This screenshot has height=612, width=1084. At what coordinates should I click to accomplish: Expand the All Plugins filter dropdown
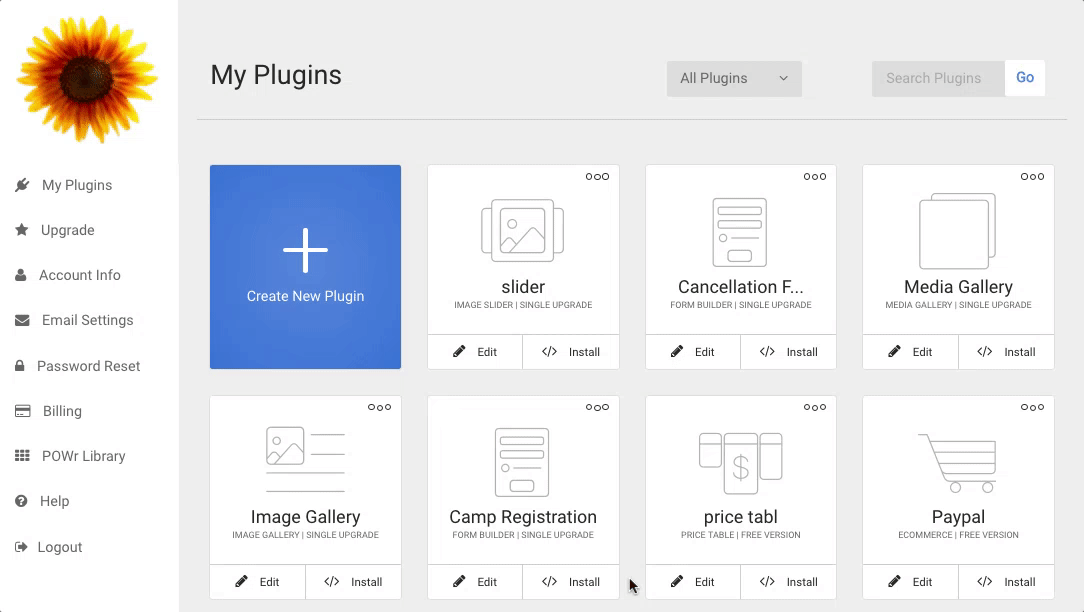734,78
